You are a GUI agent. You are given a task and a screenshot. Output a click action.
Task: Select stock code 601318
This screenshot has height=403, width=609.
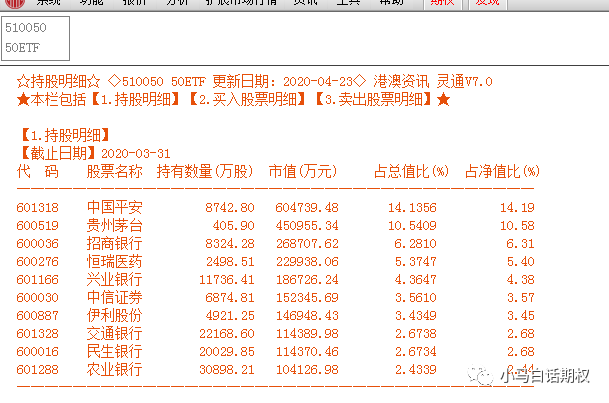click(38, 208)
